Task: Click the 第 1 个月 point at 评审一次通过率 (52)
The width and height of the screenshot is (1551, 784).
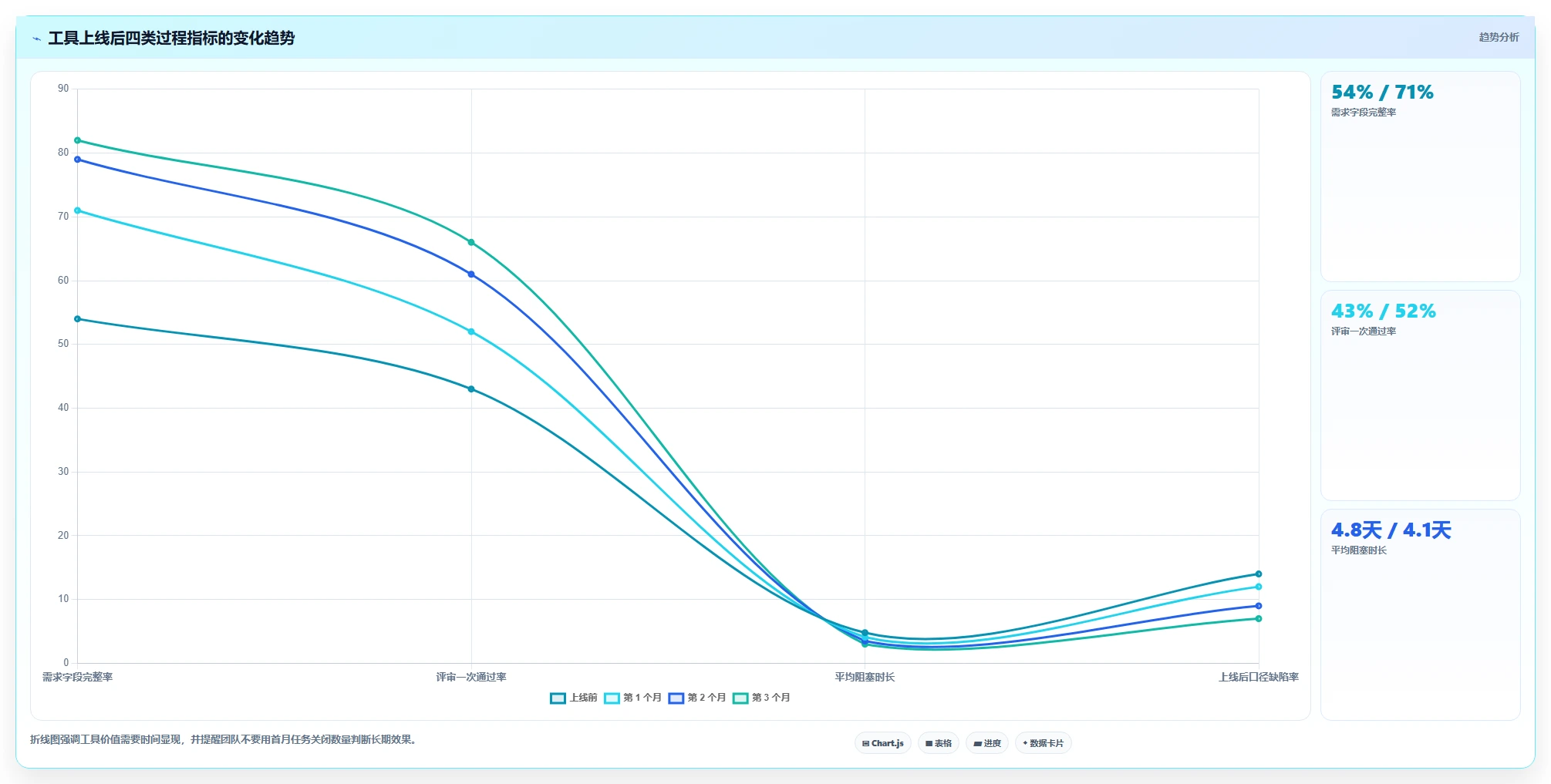Action: 471,331
